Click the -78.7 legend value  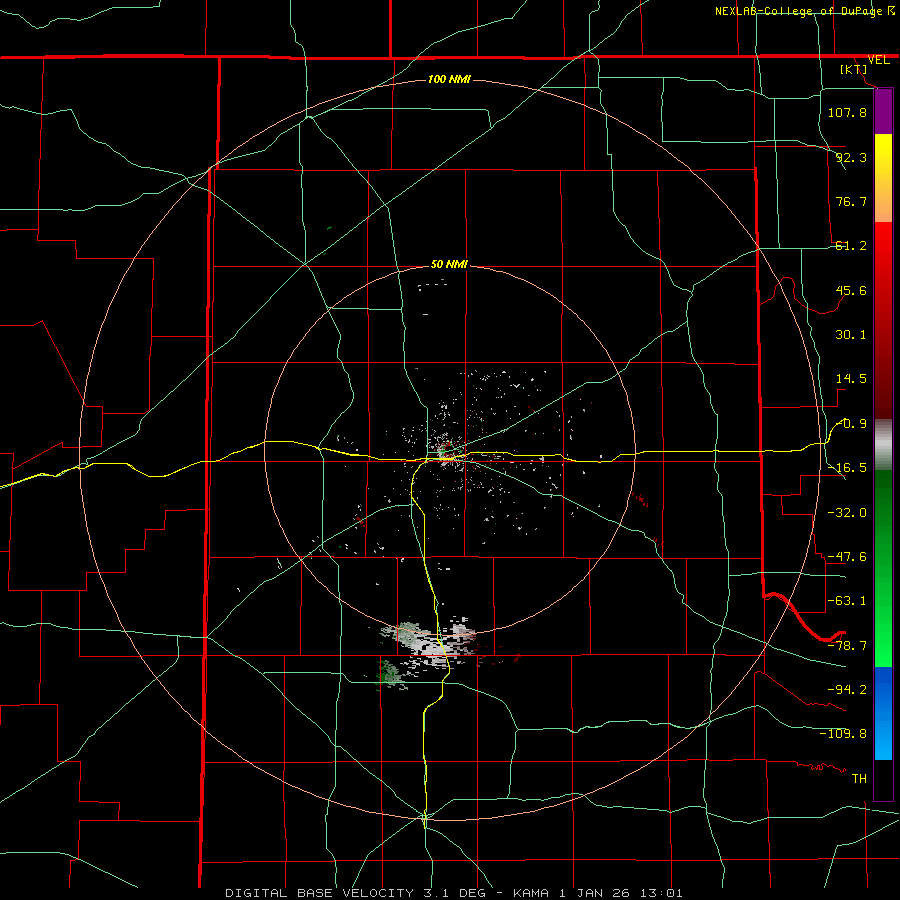point(847,646)
